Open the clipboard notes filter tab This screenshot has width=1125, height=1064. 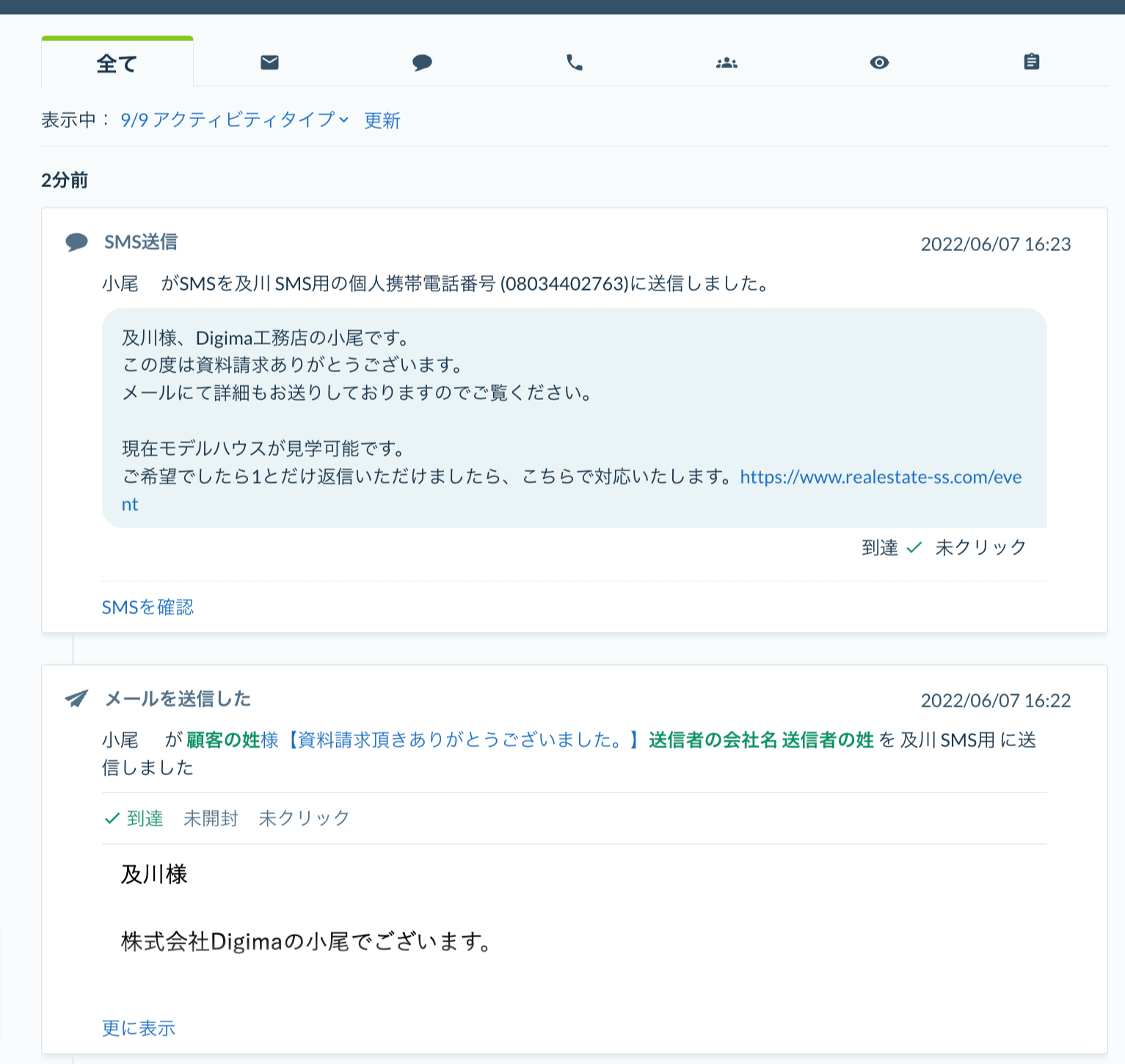coord(1032,62)
